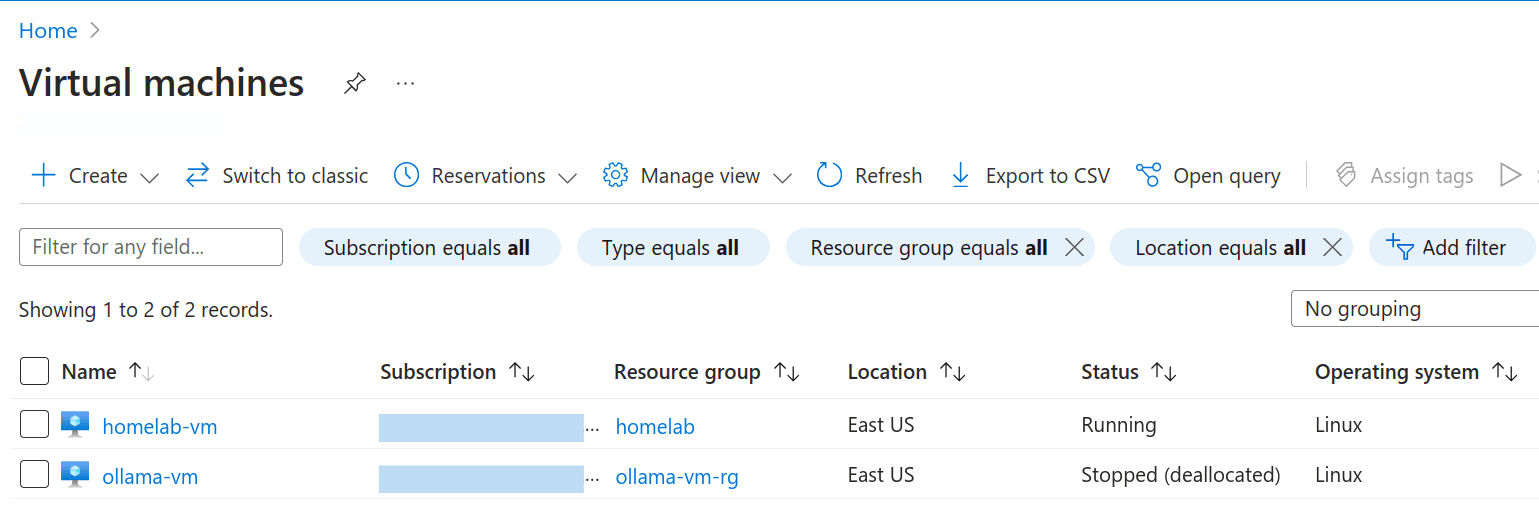Image resolution: width=1539 pixels, height=517 pixels.
Task: Click Add filter
Action: pos(1451,247)
